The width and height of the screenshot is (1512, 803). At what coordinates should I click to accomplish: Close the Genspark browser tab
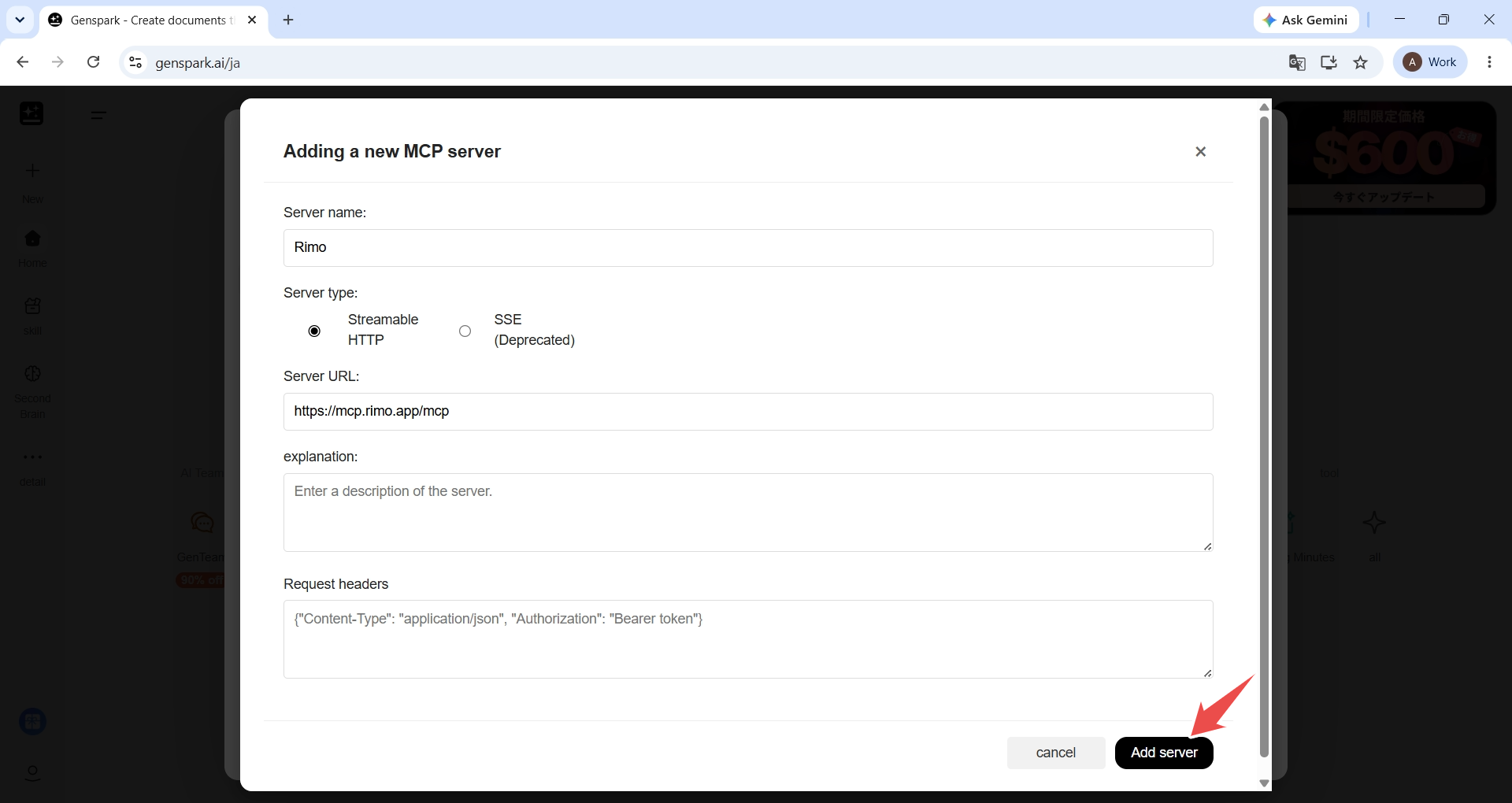pyautogui.click(x=252, y=20)
